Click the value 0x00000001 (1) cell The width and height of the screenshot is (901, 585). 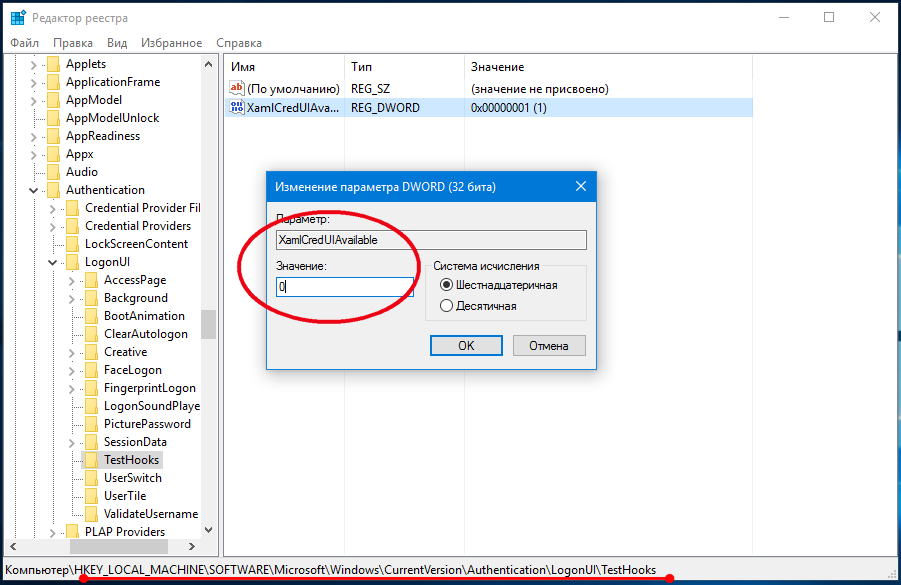[x=509, y=107]
